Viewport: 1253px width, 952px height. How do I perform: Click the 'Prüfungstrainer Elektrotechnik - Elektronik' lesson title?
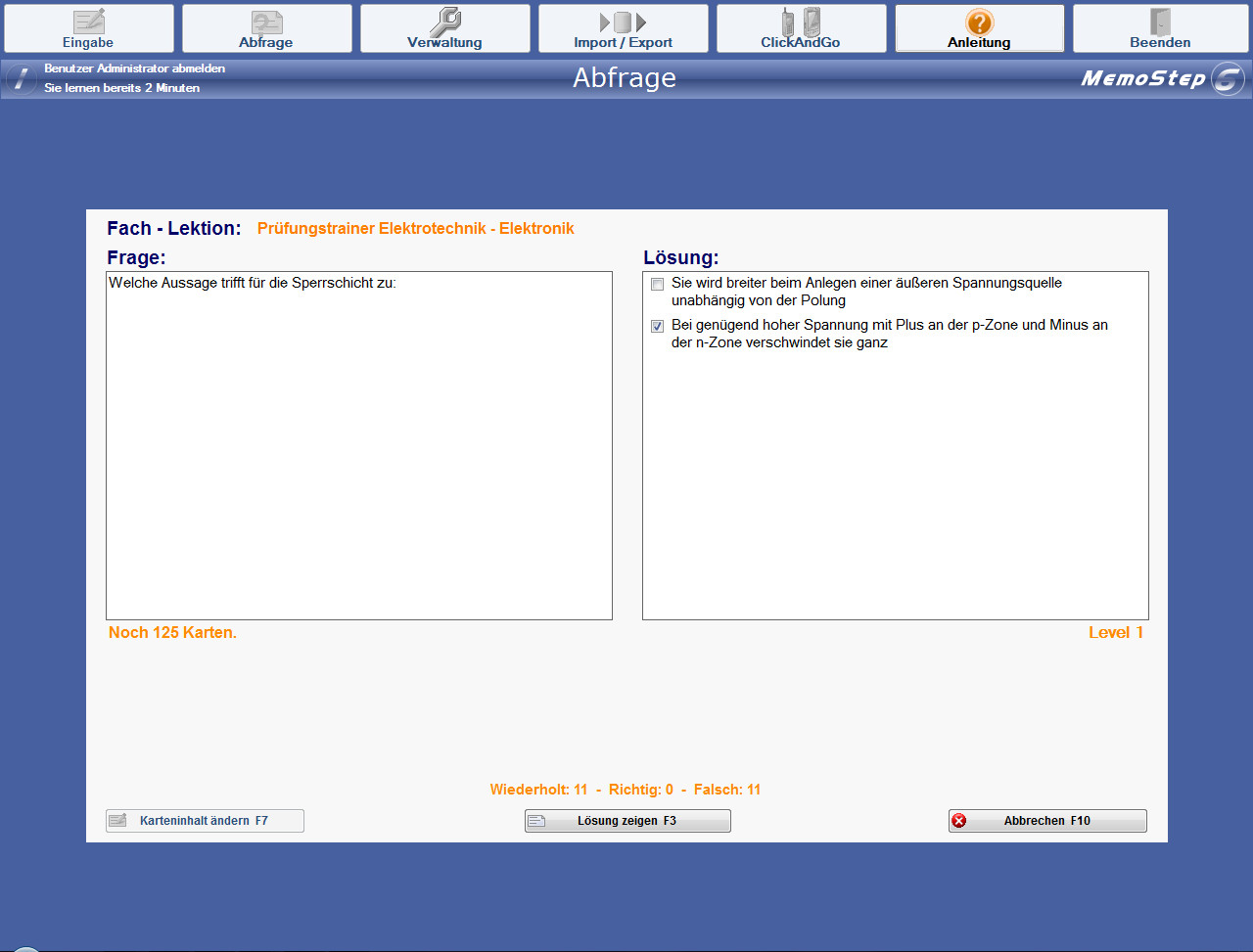(x=415, y=229)
